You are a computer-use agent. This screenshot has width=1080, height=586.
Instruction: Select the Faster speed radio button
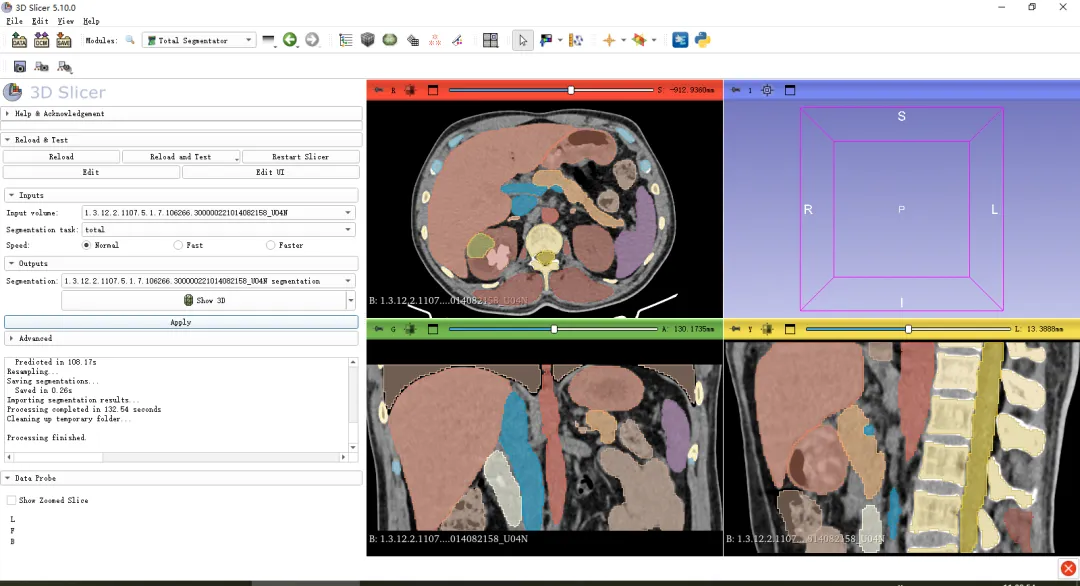point(270,245)
